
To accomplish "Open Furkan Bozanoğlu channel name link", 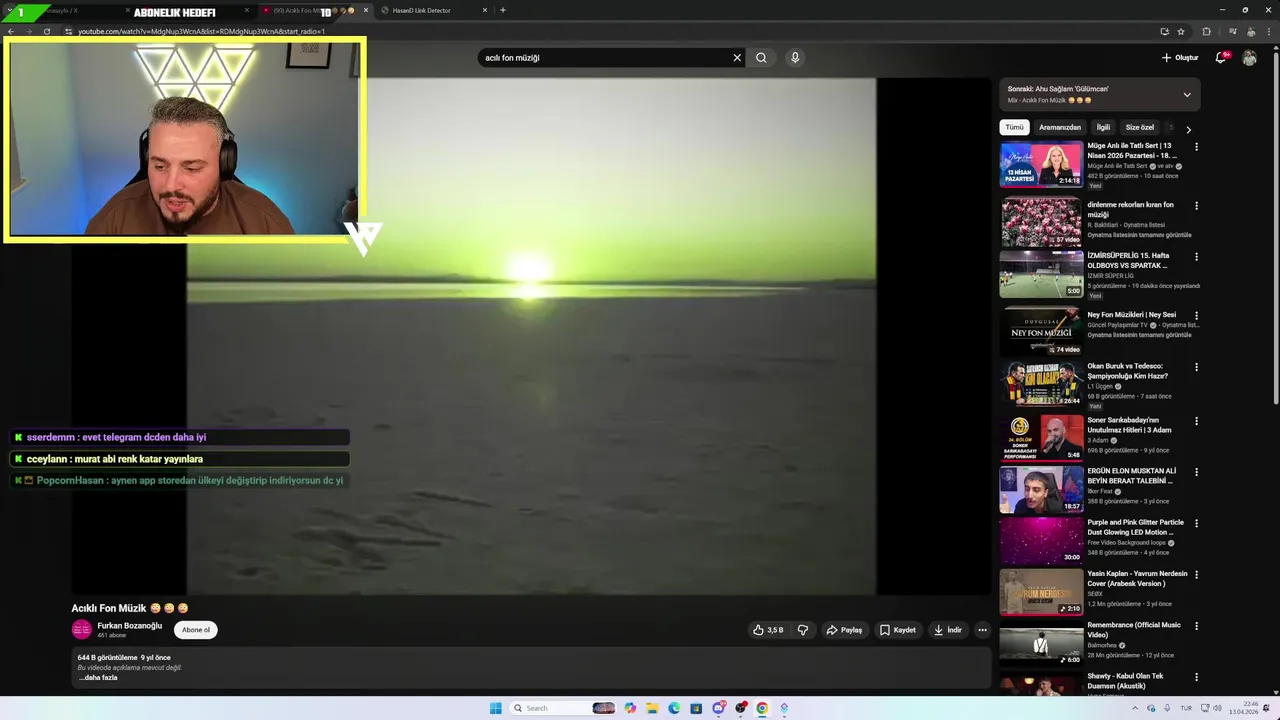I will click(x=129, y=626).
